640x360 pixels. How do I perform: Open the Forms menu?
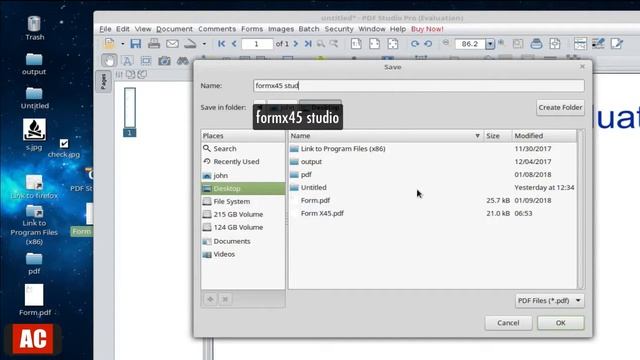click(252, 29)
